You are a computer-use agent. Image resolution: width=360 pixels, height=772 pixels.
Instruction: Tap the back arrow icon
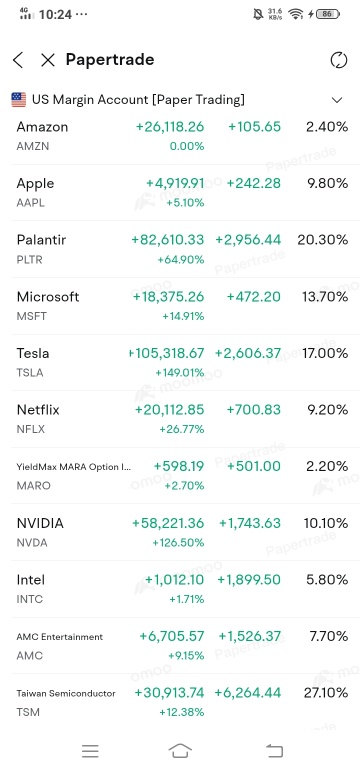click(x=18, y=60)
